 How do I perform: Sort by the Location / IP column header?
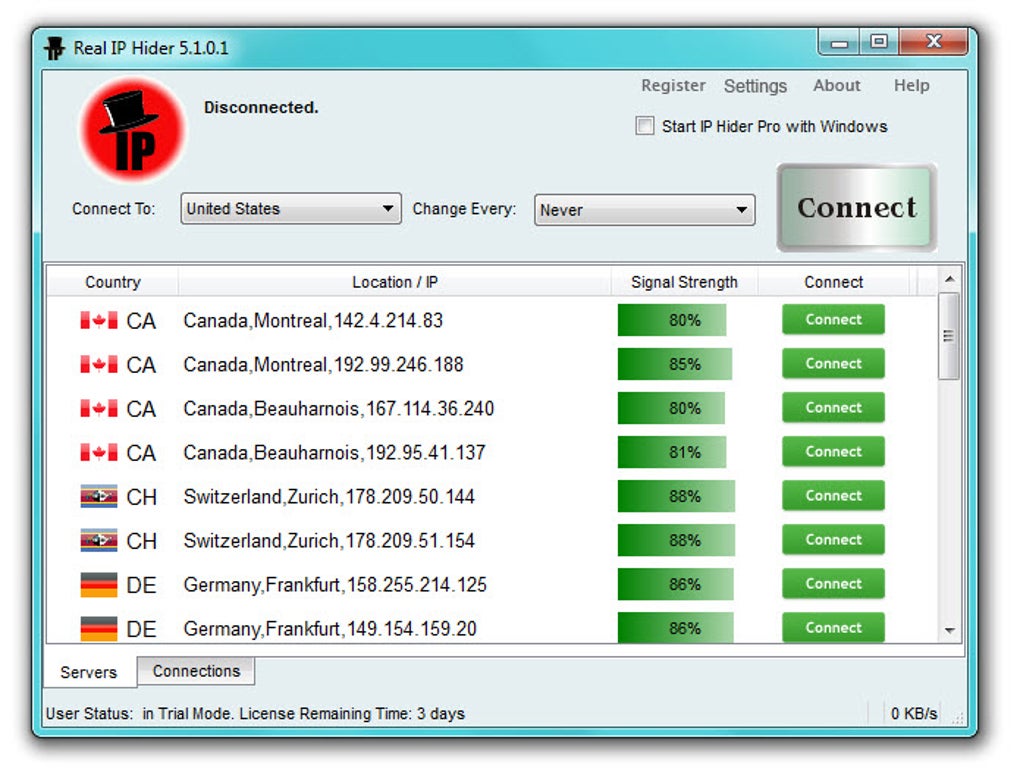[x=395, y=282]
